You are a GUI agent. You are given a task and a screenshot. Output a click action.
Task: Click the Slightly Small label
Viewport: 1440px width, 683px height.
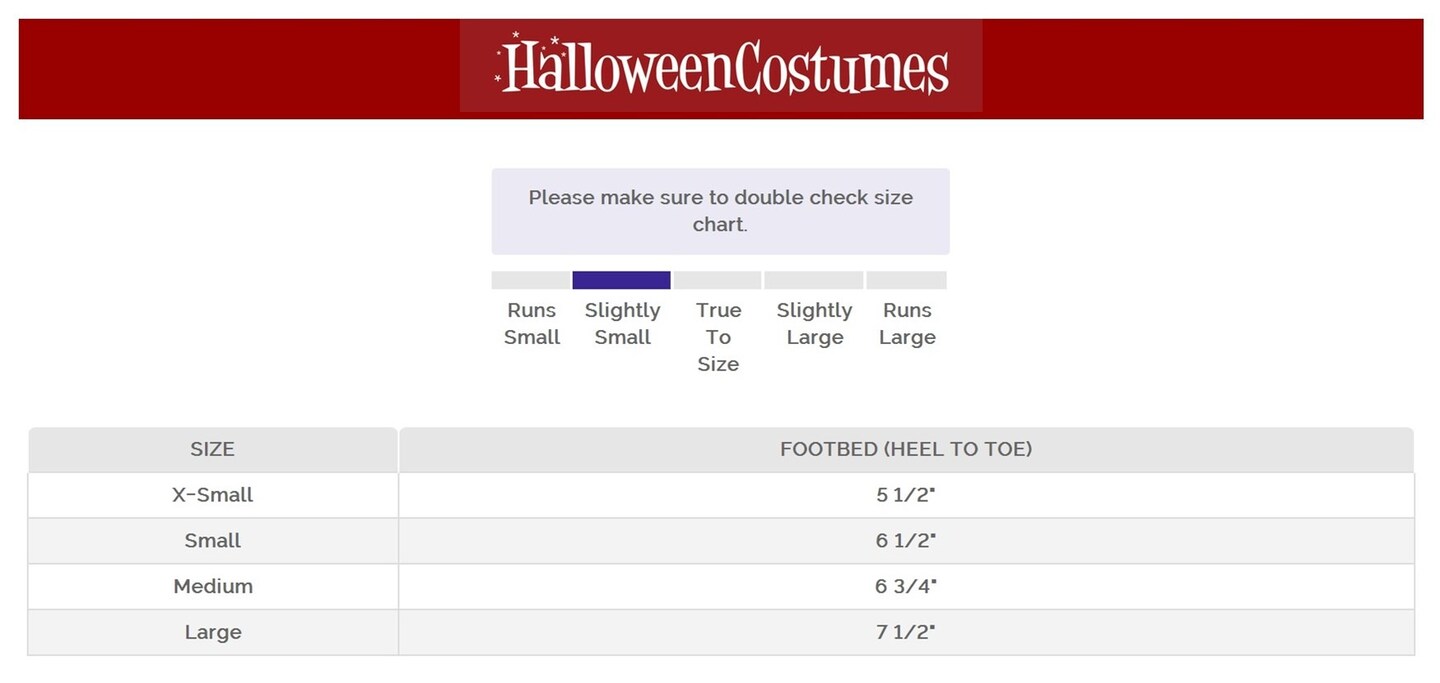(x=622, y=324)
